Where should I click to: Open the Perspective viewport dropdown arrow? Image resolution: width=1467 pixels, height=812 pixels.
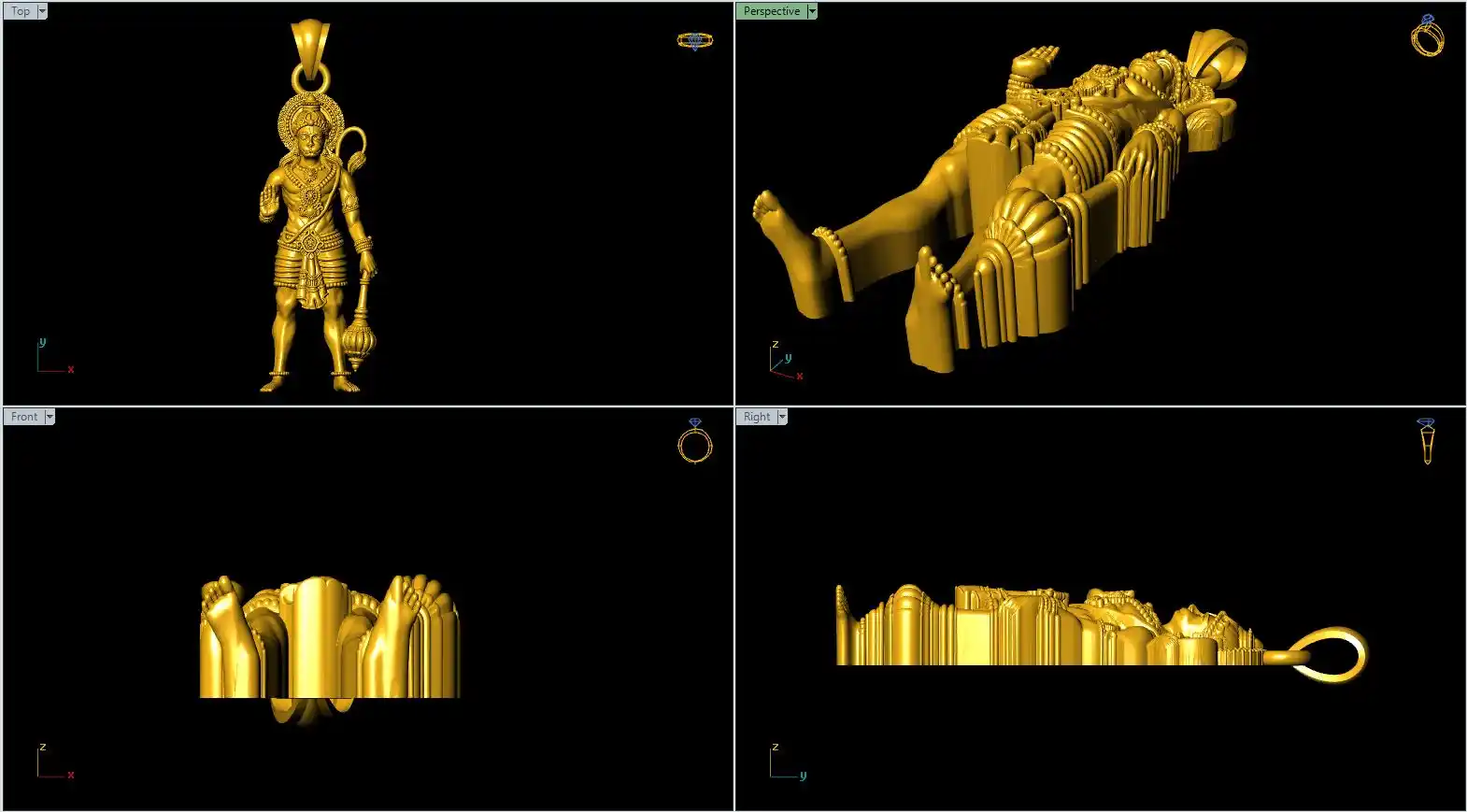(x=812, y=11)
